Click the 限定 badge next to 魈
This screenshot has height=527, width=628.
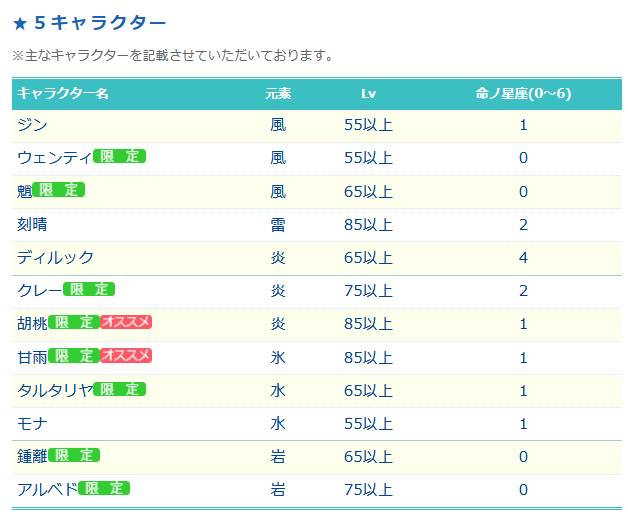point(58,190)
